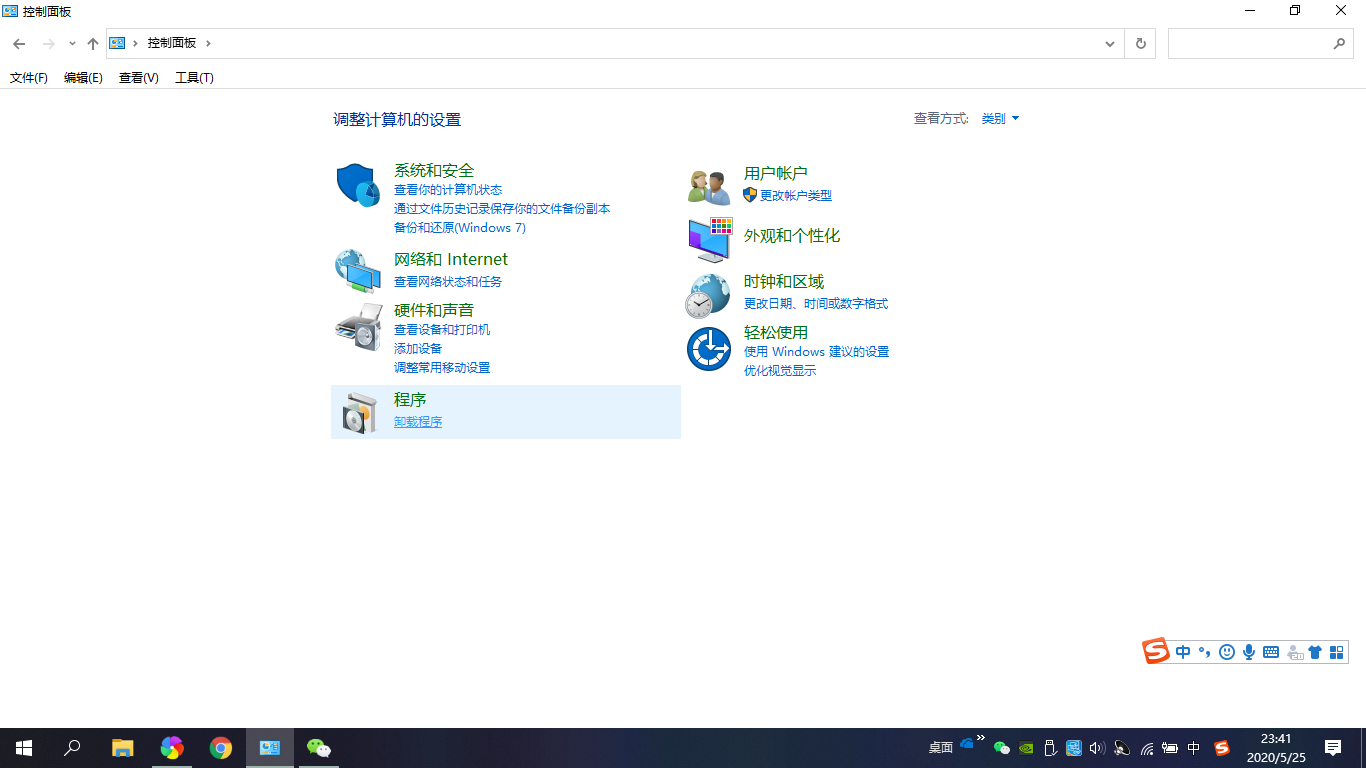Click the 卸载程序 link
Image resolution: width=1366 pixels, height=768 pixels.
417,421
